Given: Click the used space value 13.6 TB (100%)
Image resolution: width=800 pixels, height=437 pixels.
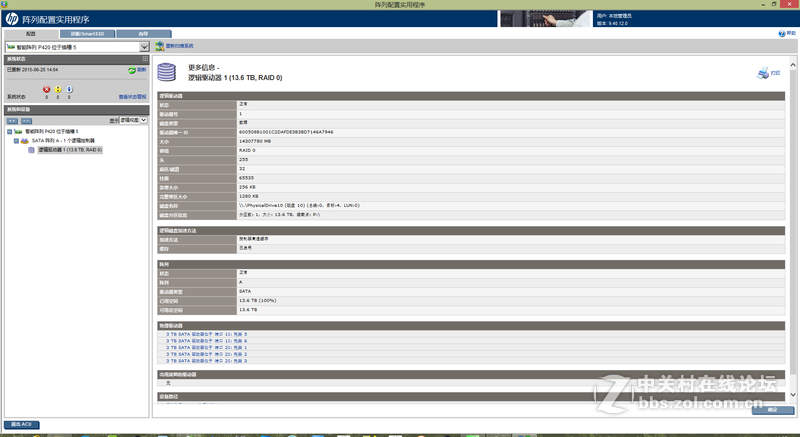Looking at the screenshot, I should click(257, 300).
